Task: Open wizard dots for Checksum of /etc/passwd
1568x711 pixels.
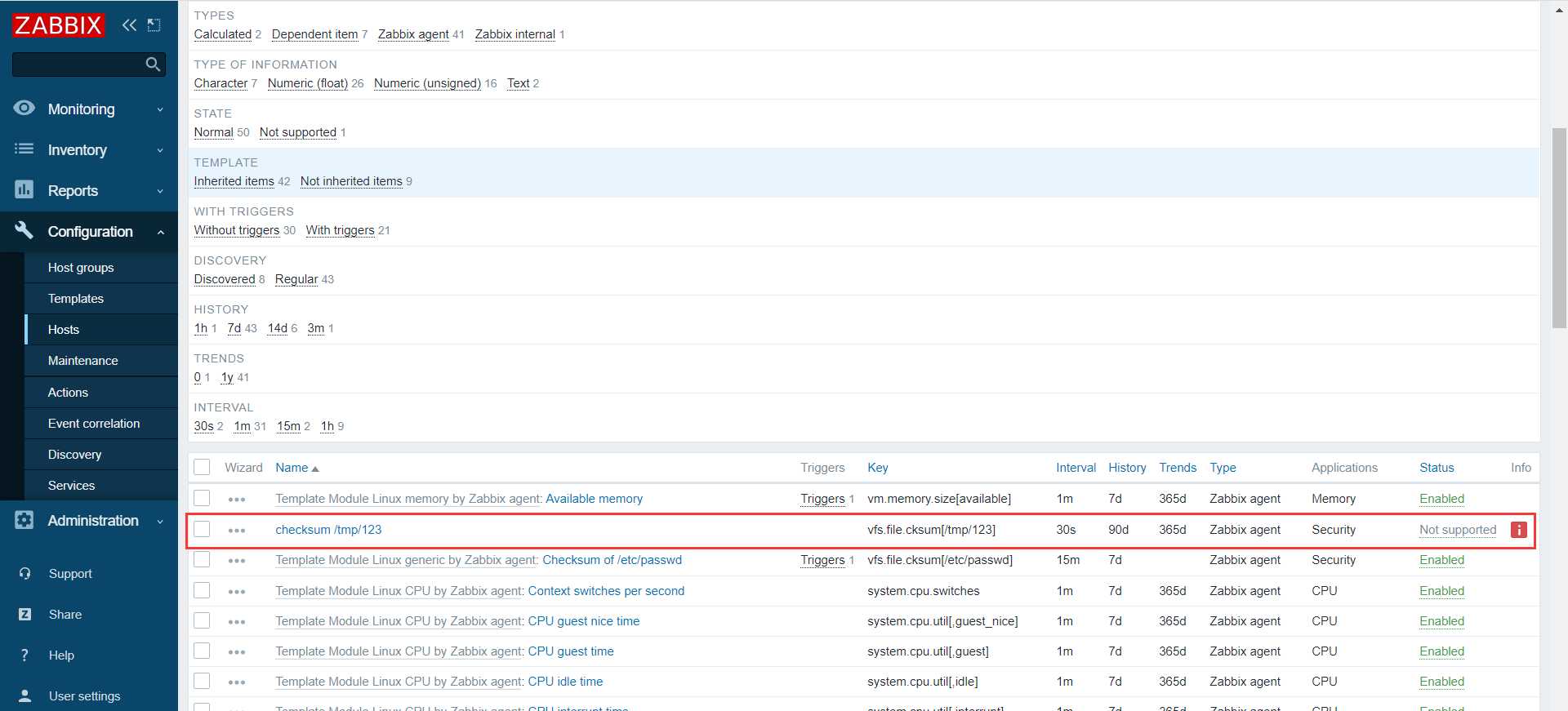Action: click(237, 561)
